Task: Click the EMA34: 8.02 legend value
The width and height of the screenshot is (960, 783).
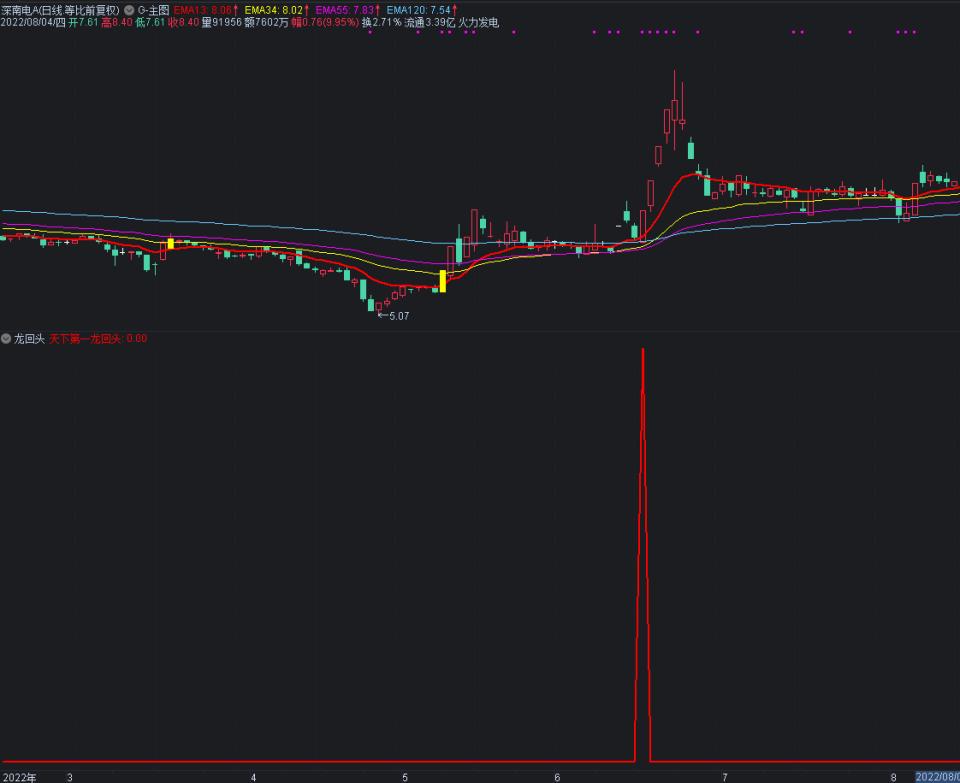Action: 274,10
